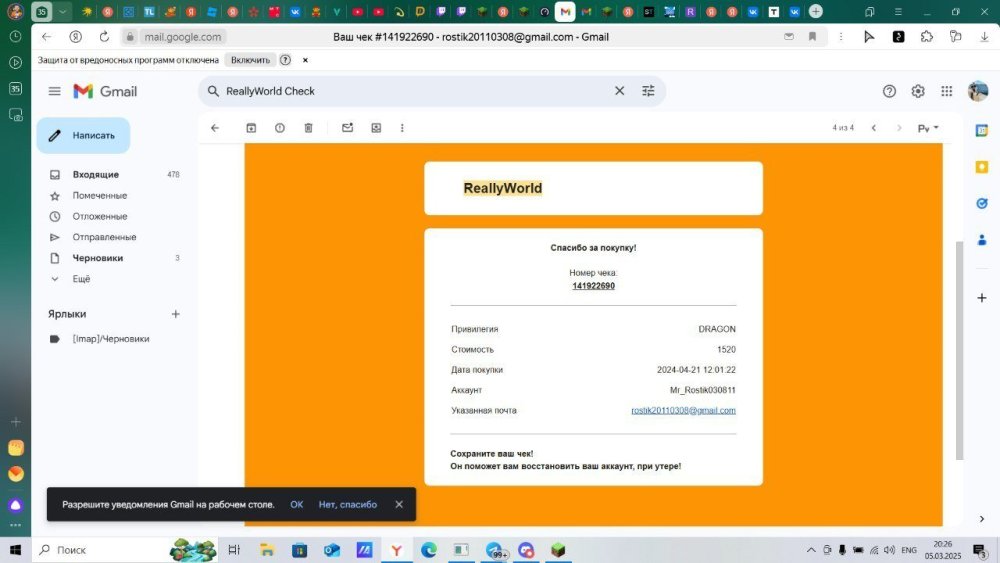
Task: Open Google account avatar
Action: tap(977, 91)
